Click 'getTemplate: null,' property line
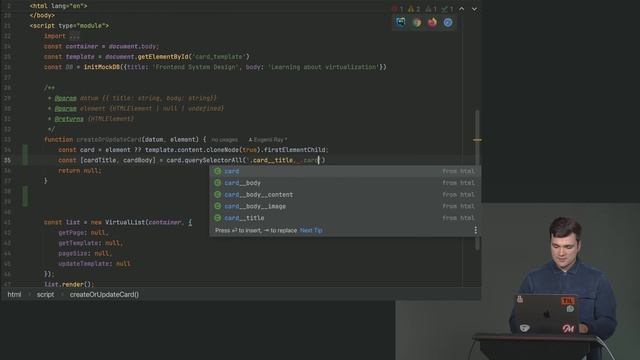640x360 pixels. (x=91, y=243)
